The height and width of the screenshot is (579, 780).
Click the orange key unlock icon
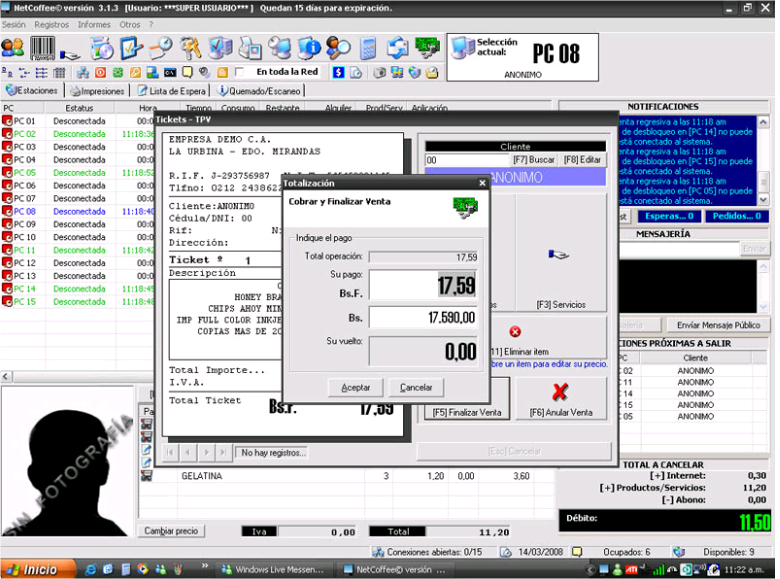[135, 73]
